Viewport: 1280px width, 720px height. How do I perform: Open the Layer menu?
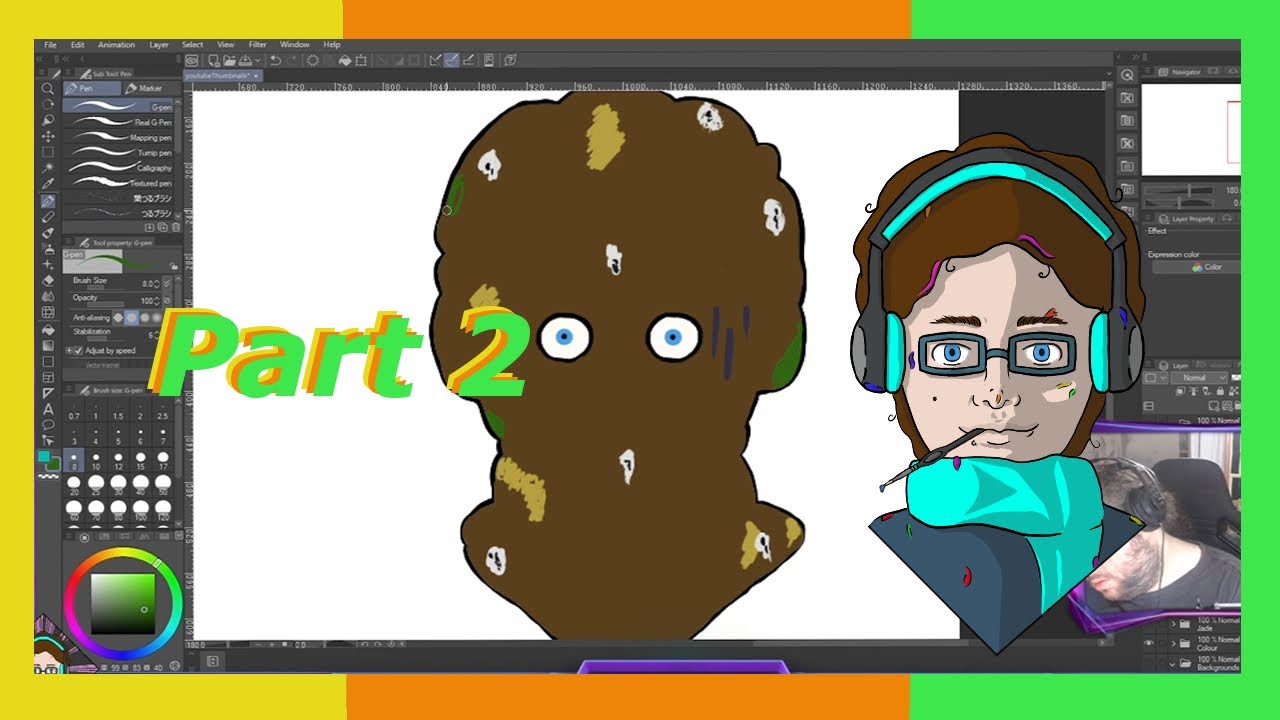point(159,45)
